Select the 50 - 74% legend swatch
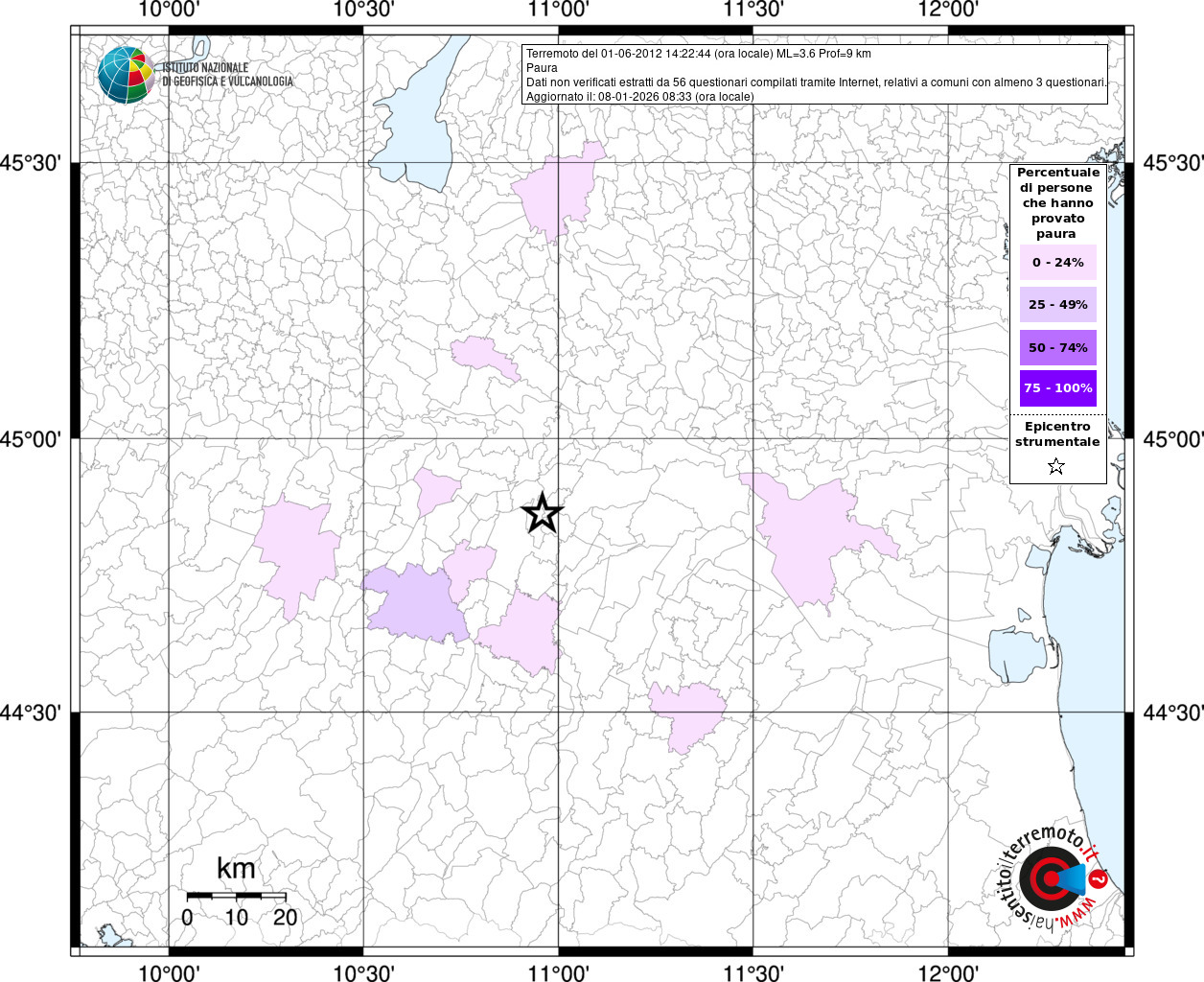1204x982 pixels. coord(1058,347)
